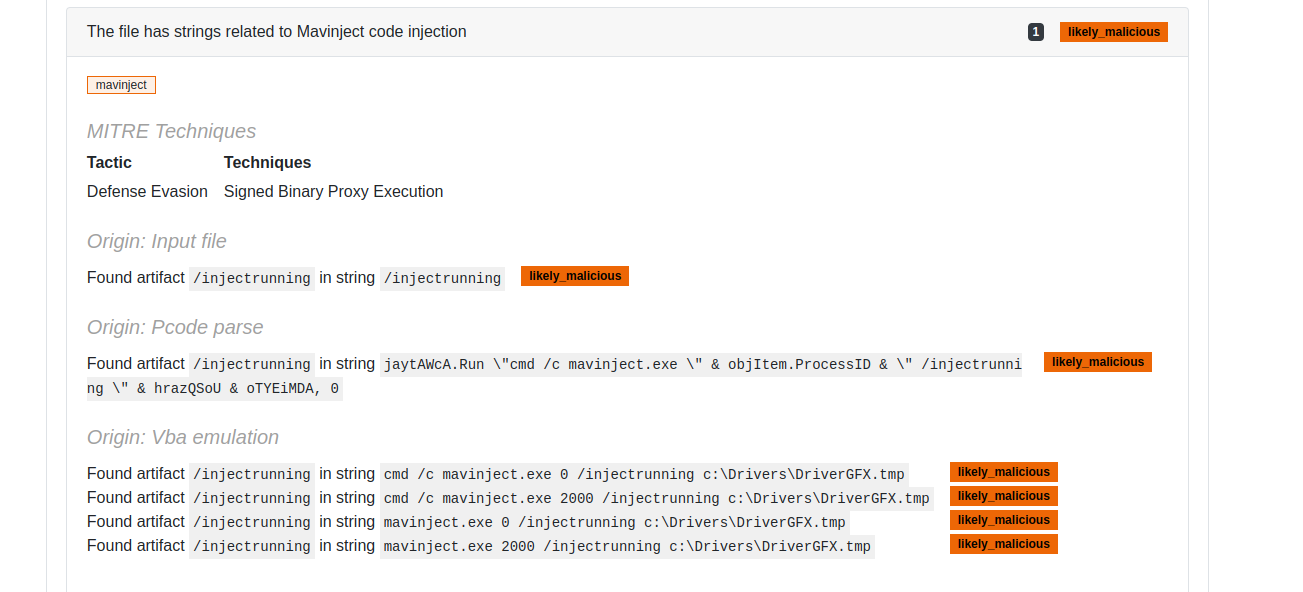Click mavinject.exe 2000 /injectrunning code string
The image size is (1303, 592).
pos(627,546)
